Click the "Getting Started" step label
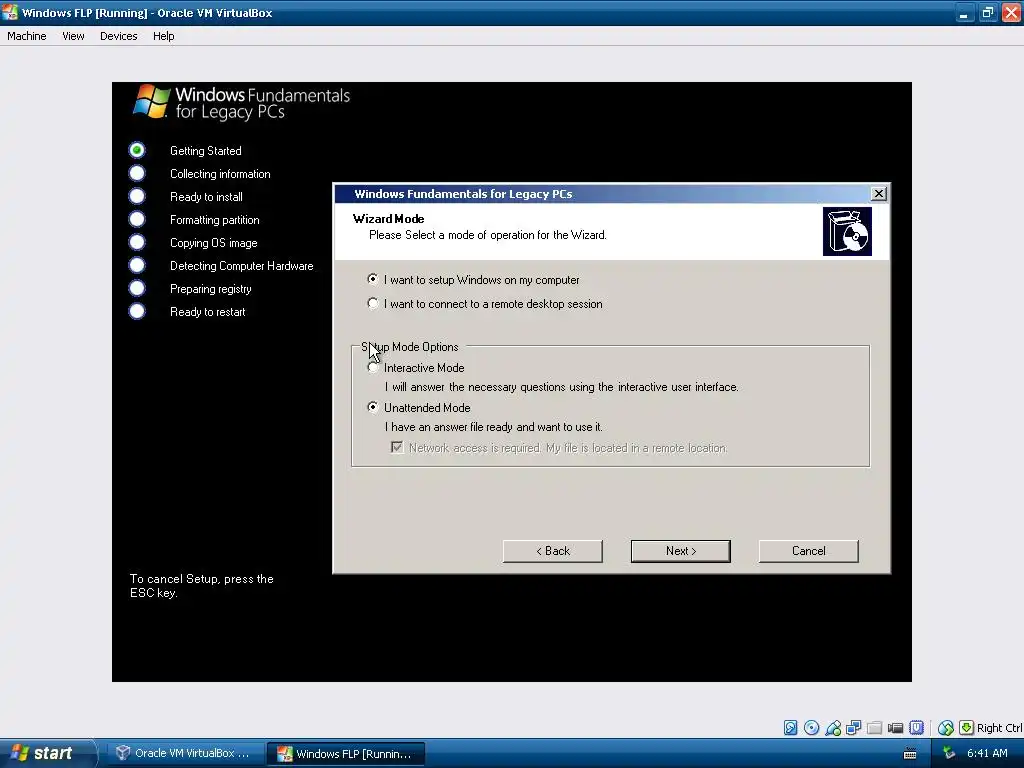 pyautogui.click(x=206, y=151)
